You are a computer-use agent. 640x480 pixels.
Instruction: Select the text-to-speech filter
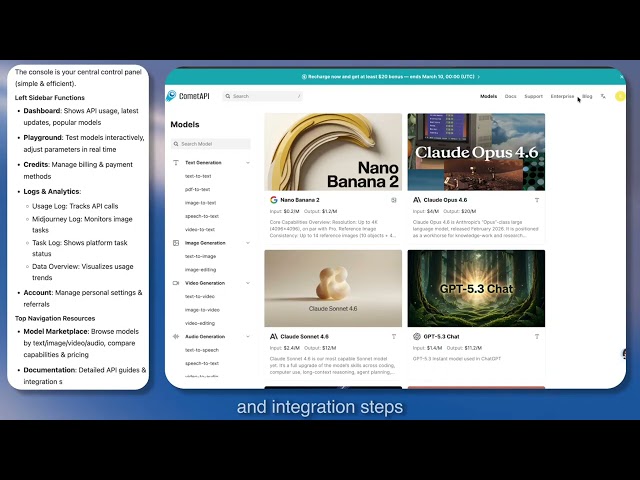[x=202, y=350]
